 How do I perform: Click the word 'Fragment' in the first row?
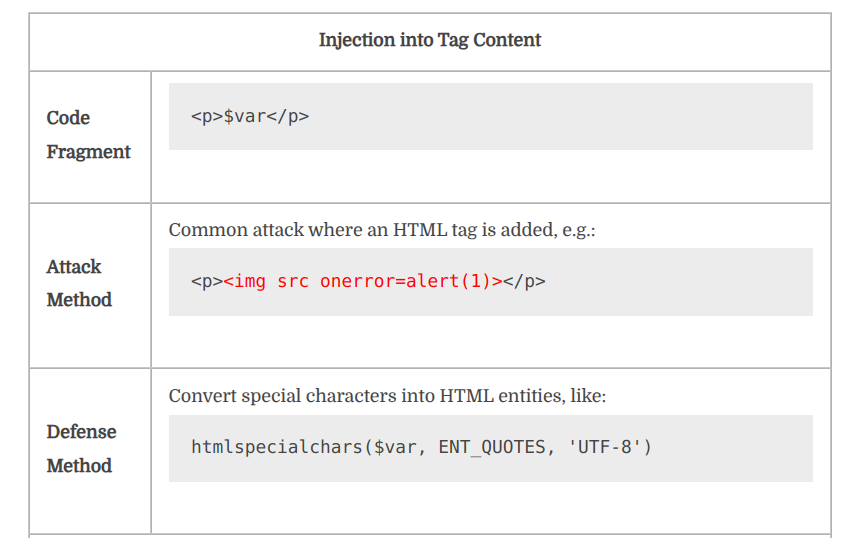(x=88, y=152)
